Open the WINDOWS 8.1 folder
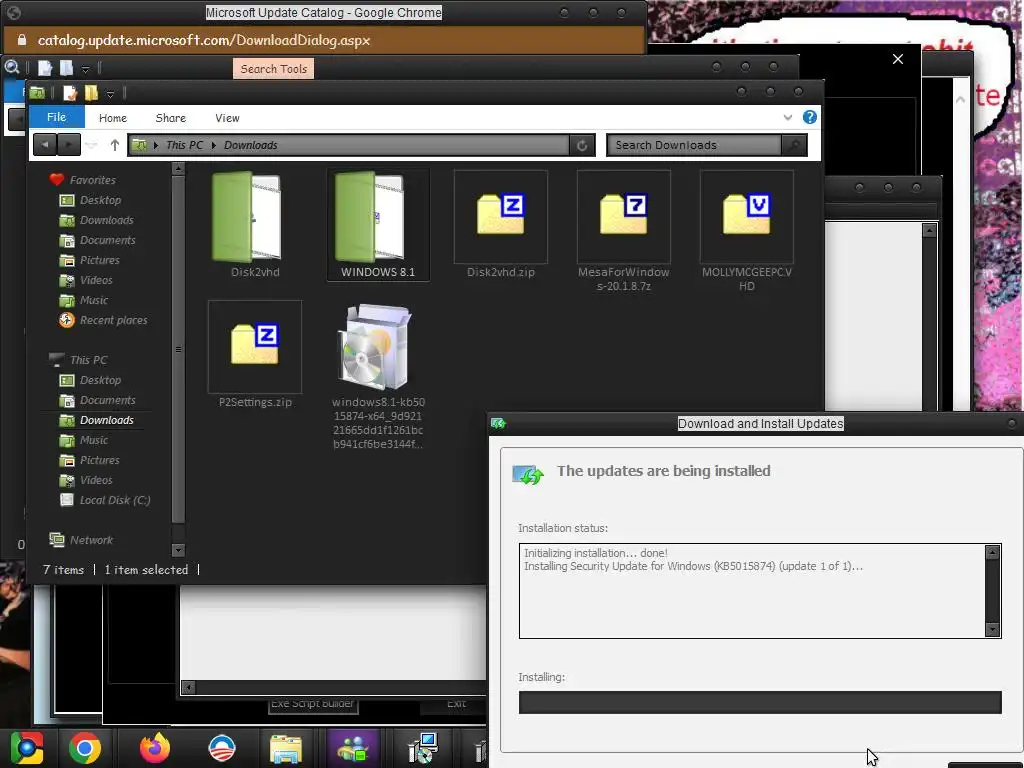Screen dimensions: 1024x768 pos(378,224)
